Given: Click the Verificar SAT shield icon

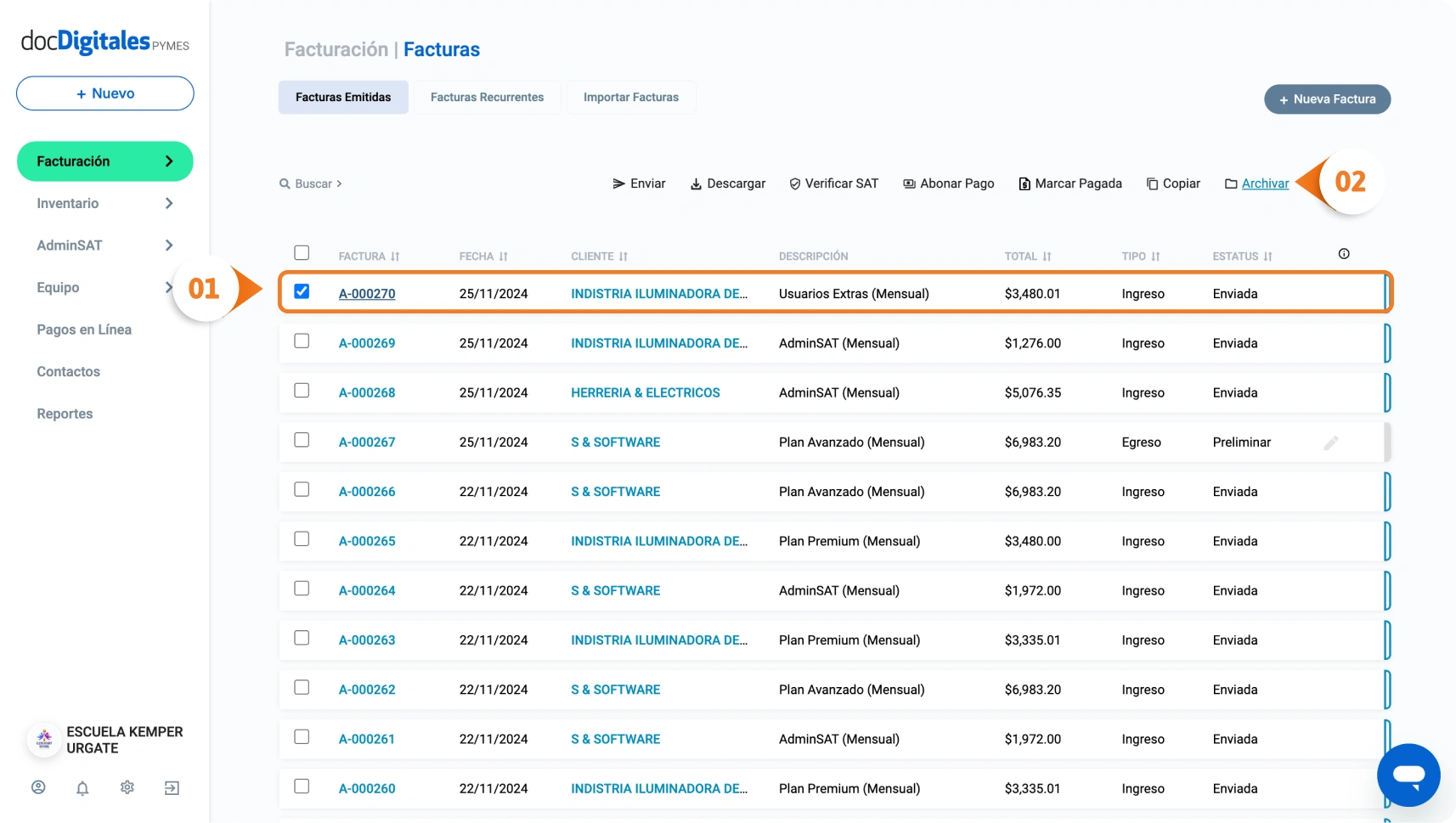Looking at the screenshot, I should point(795,183).
